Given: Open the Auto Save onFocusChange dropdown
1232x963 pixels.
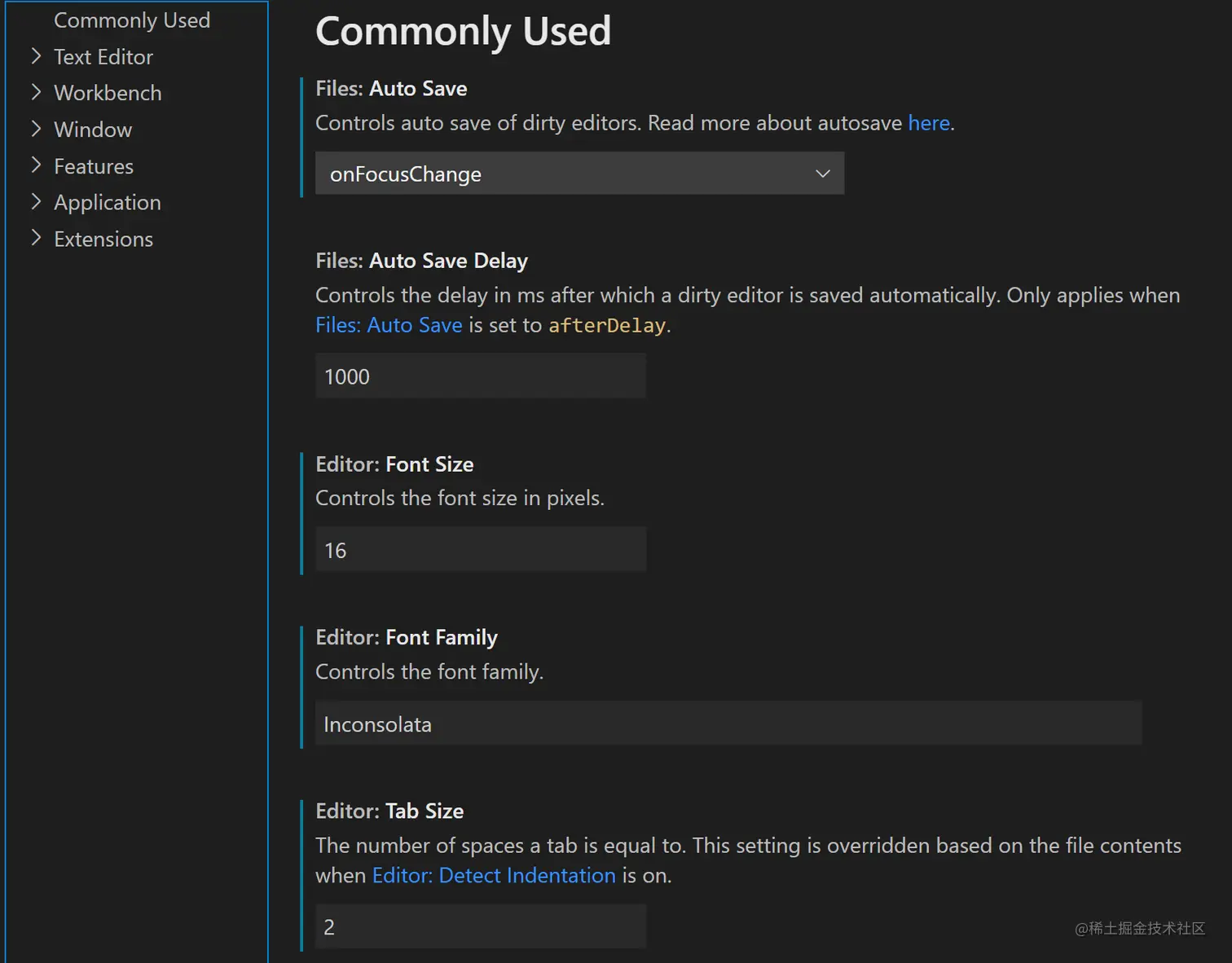Looking at the screenshot, I should (x=579, y=174).
